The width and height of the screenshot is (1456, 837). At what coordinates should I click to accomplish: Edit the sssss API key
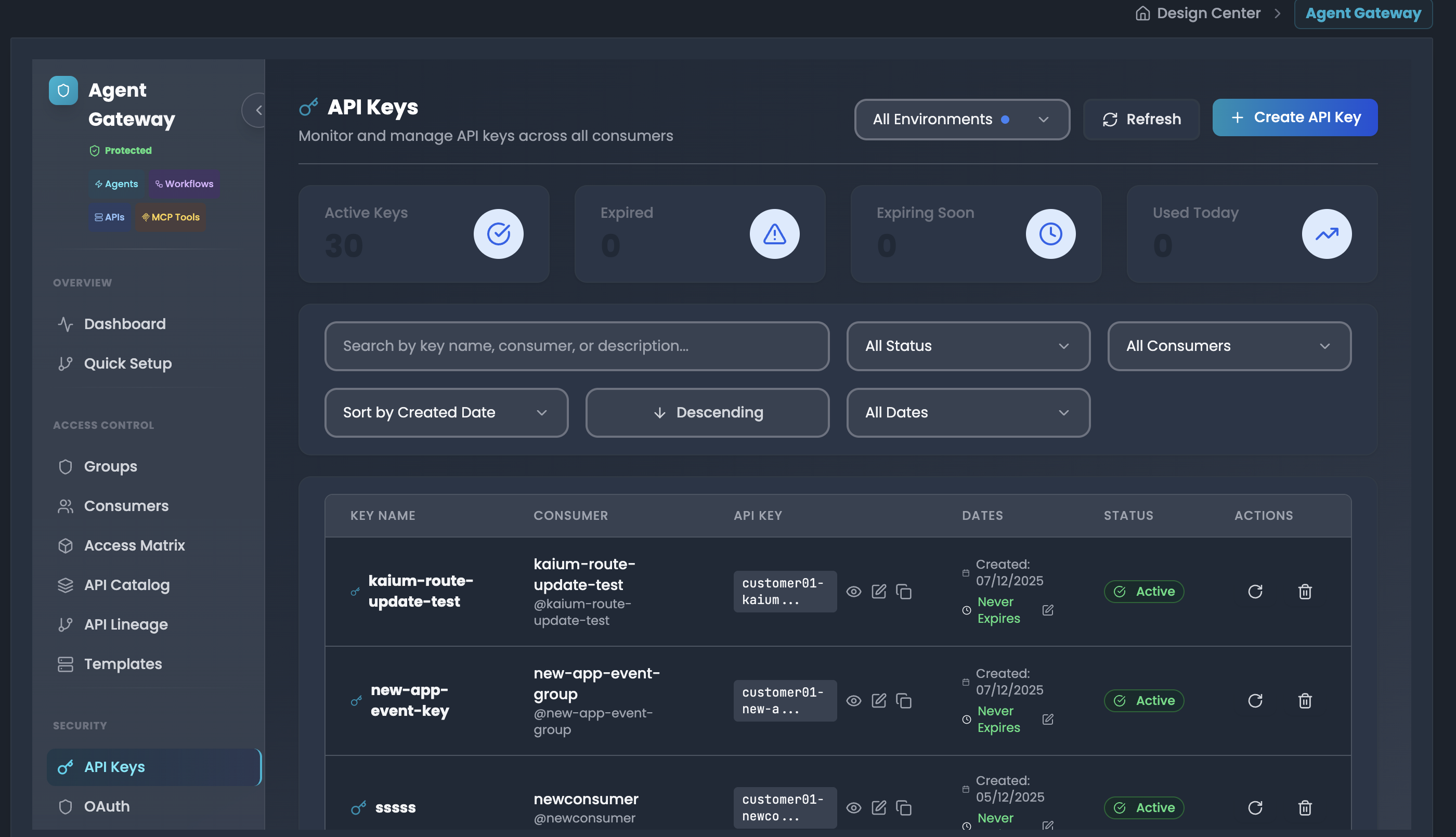[x=879, y=808]
